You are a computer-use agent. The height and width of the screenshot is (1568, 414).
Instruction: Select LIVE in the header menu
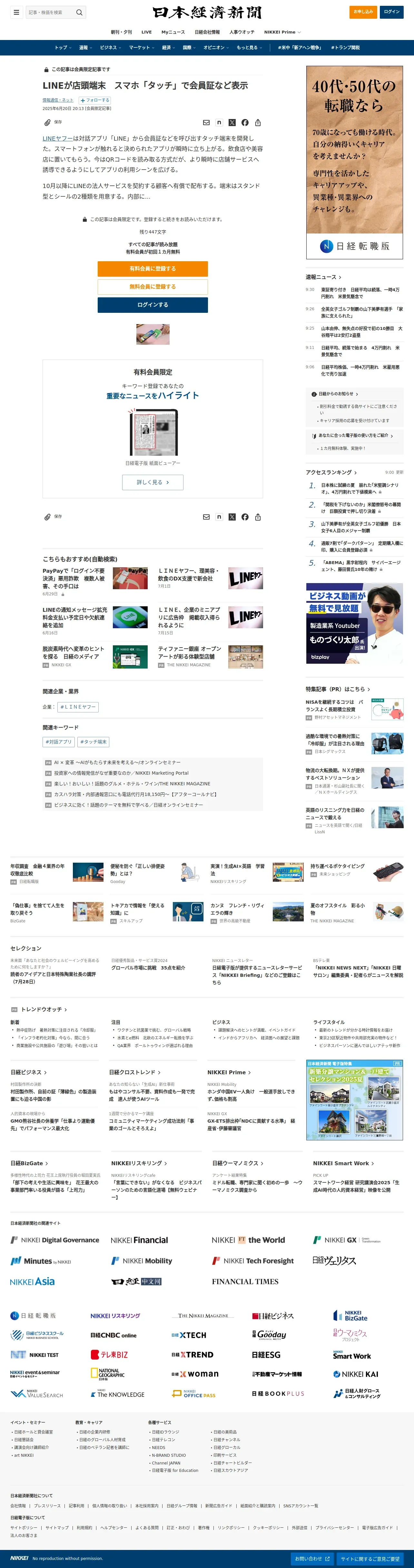(x=147, y=32)
